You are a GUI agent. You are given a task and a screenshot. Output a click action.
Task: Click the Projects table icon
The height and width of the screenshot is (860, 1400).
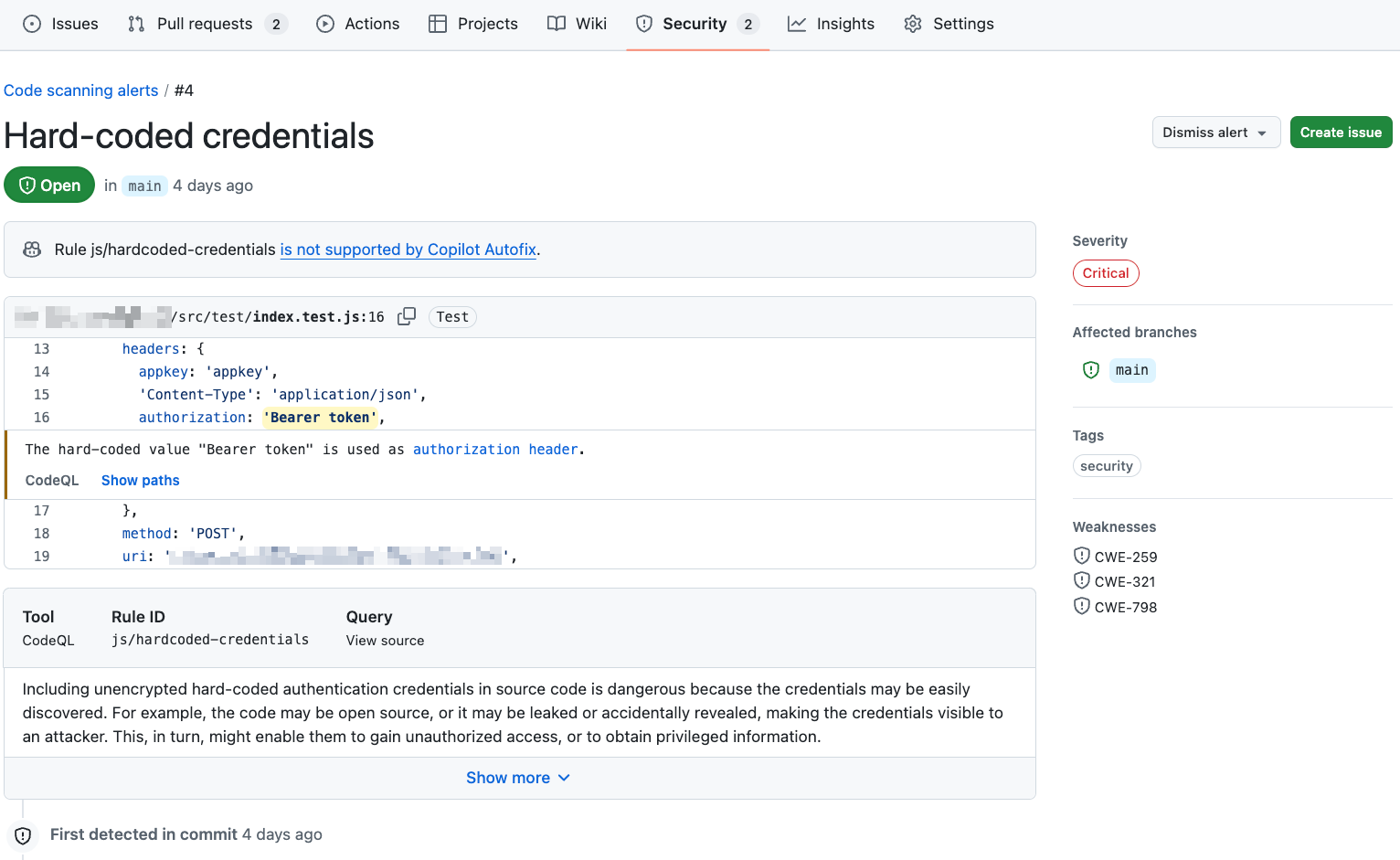[438, 24]
